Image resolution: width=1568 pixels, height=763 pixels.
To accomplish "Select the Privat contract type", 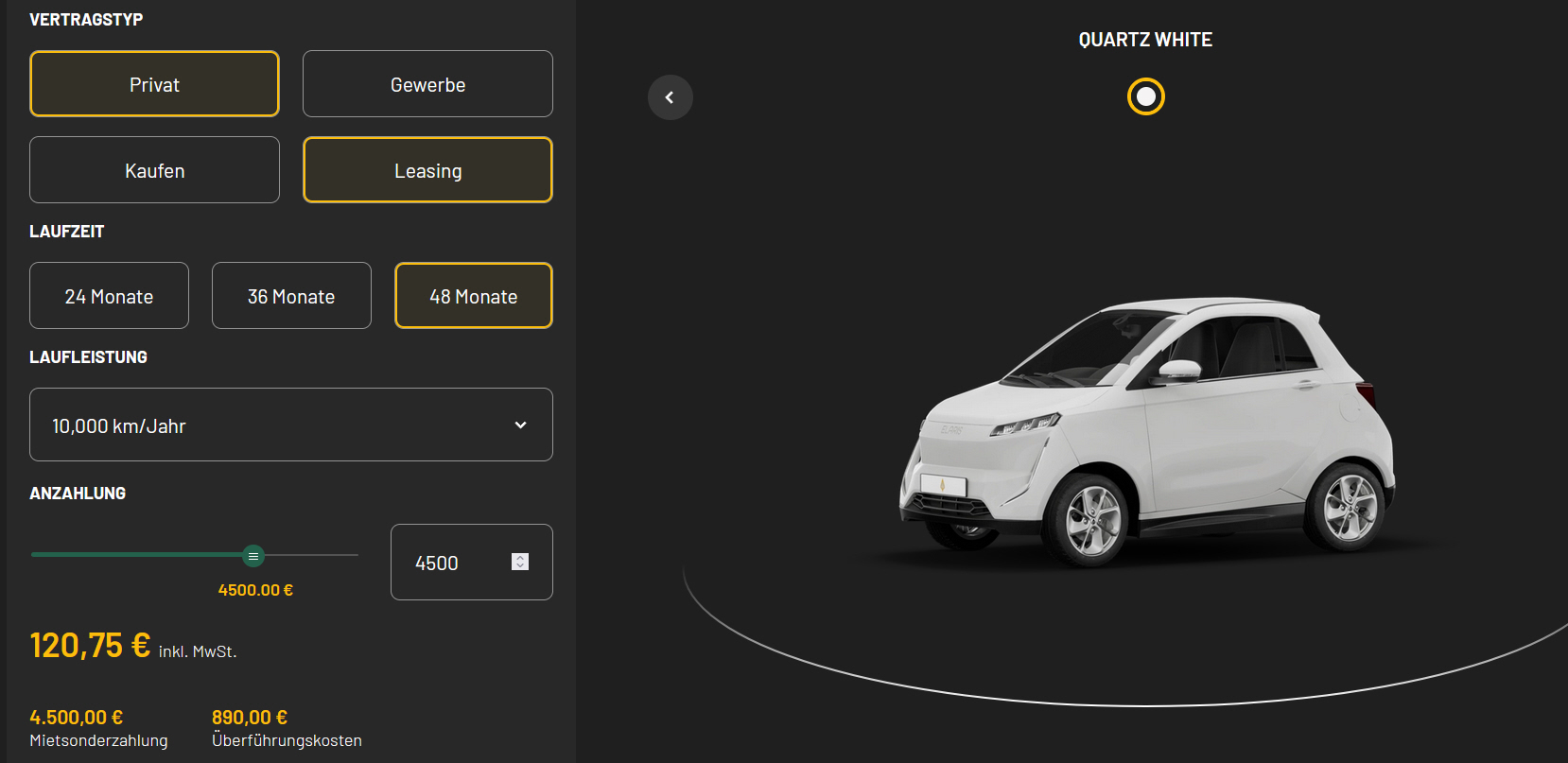I will 154,84.
